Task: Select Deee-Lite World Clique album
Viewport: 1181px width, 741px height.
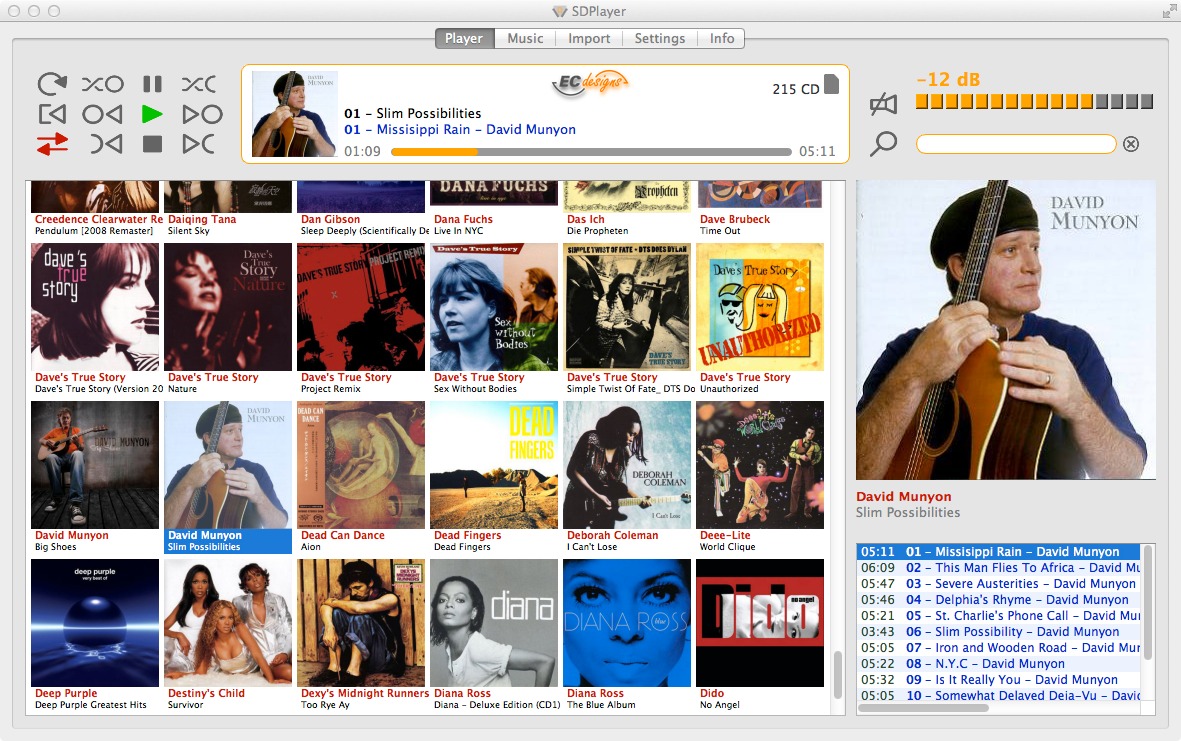Action: click(760, 477)
